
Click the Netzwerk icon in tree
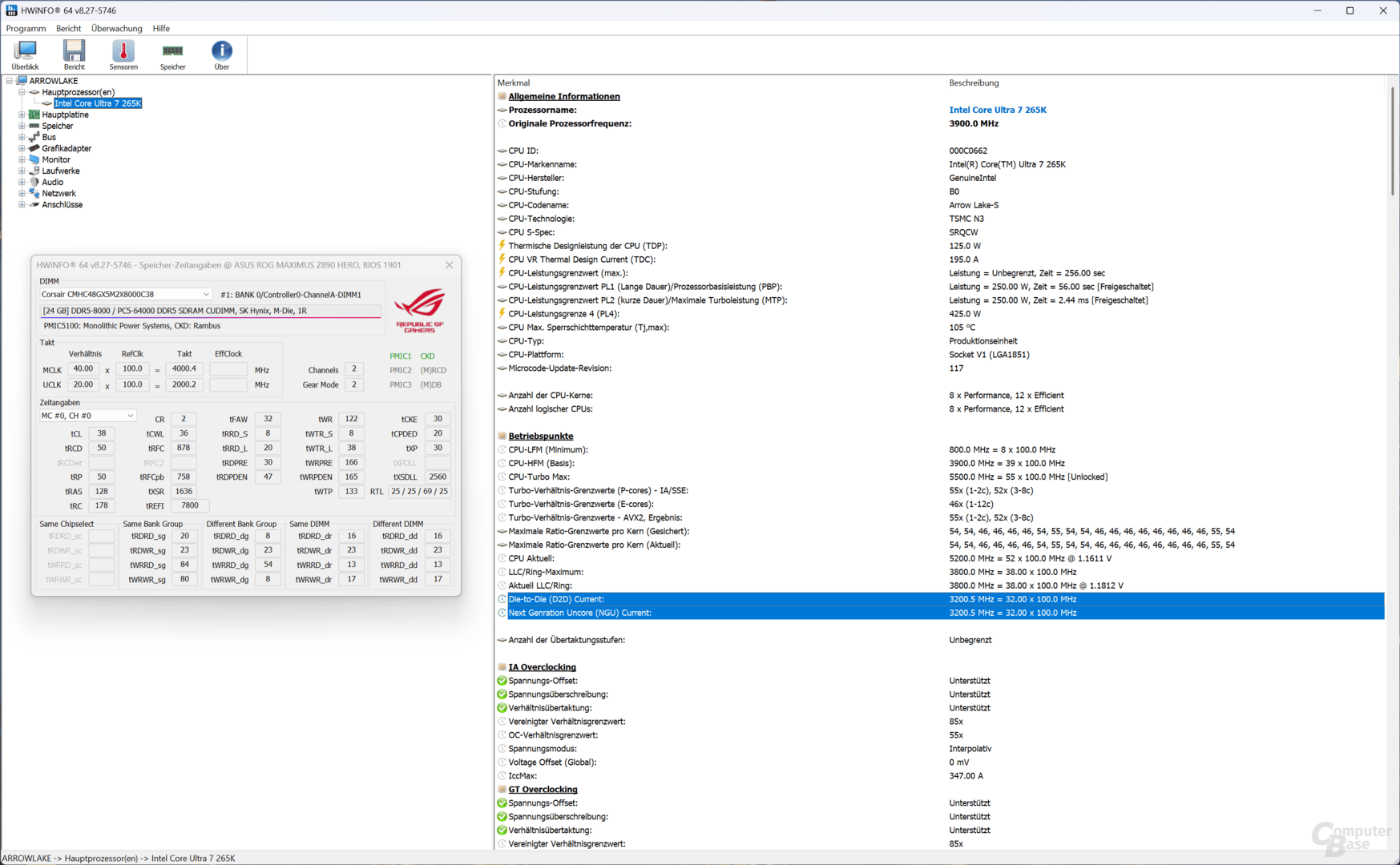[34, 193]
